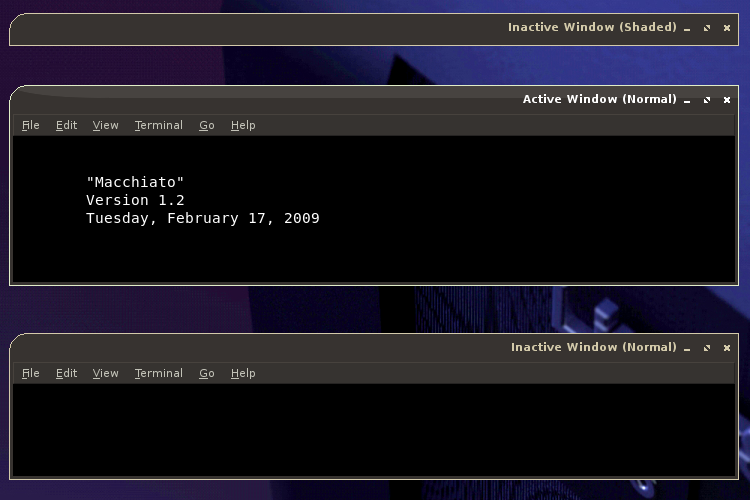Minimize the Inactive Window (Normal)

(687, 348)
